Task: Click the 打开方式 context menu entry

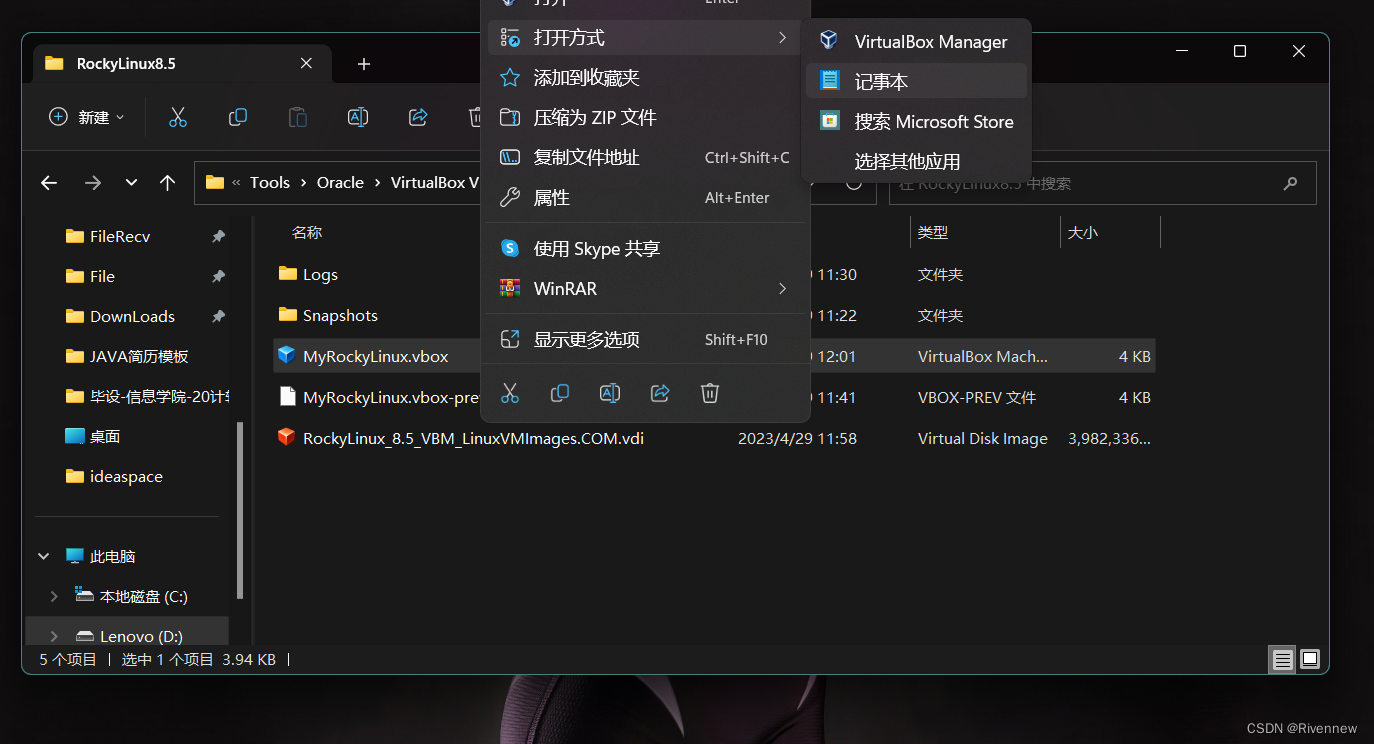Action: pyautogui.click(x=645, y=37)
